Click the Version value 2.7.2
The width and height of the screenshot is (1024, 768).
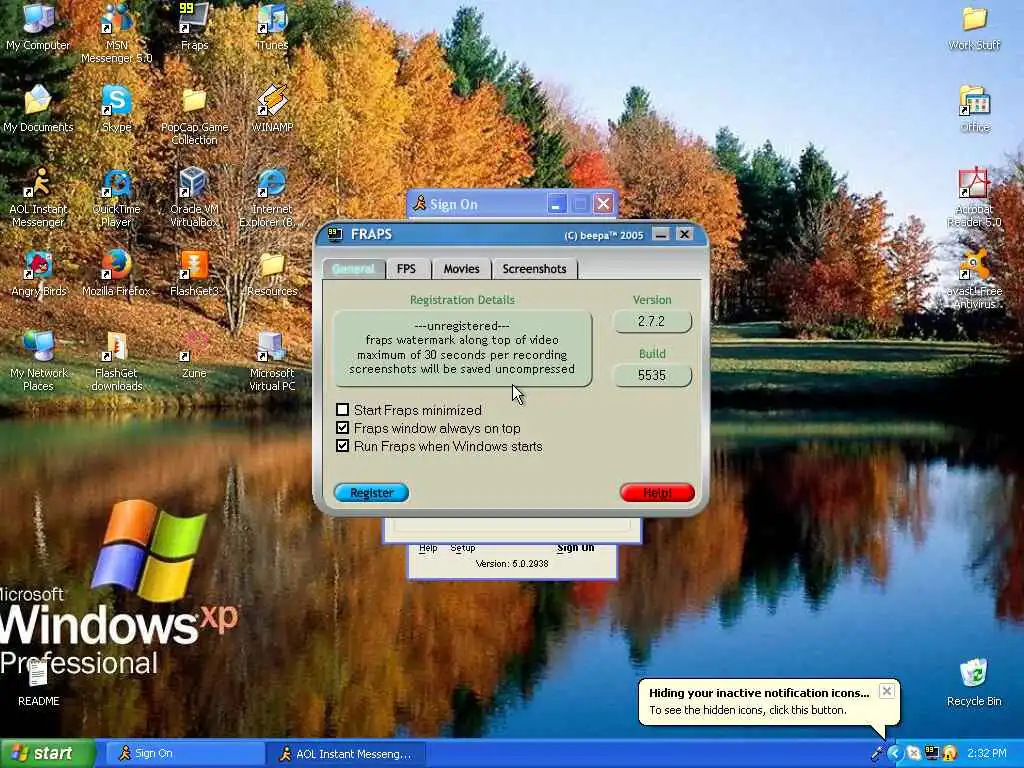652,321
